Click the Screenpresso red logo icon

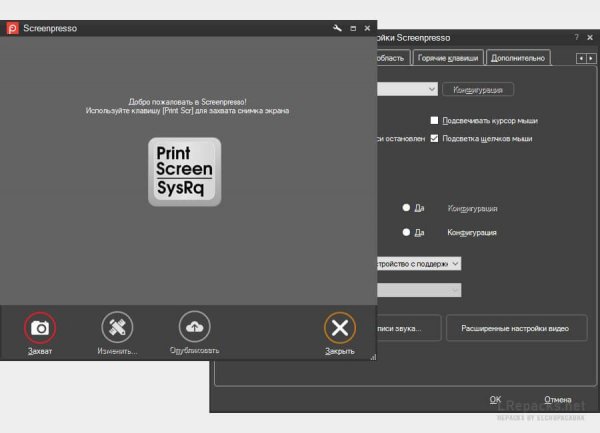(13, 28)
